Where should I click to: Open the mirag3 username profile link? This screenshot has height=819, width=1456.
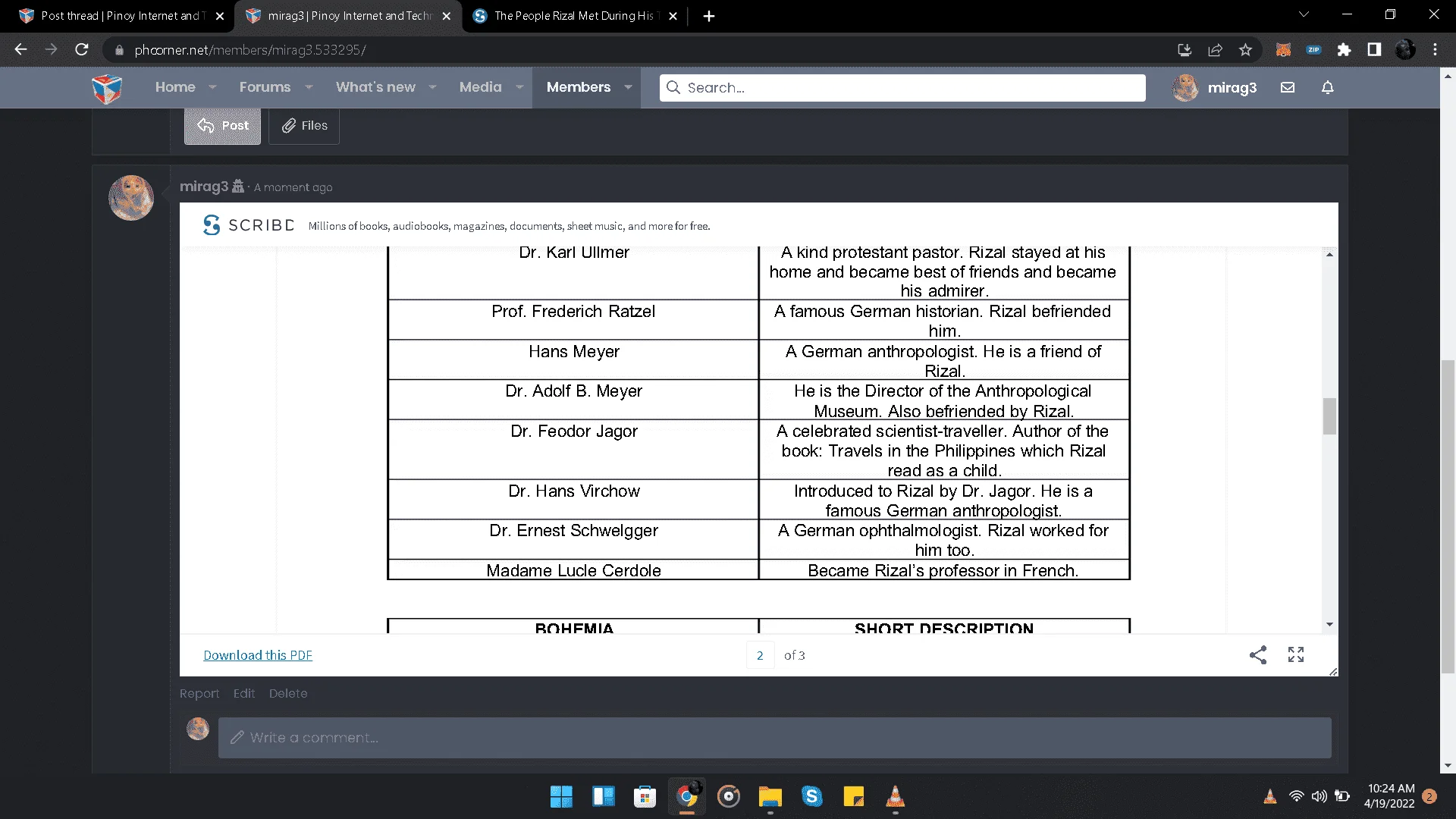click(x=204, y=187)
